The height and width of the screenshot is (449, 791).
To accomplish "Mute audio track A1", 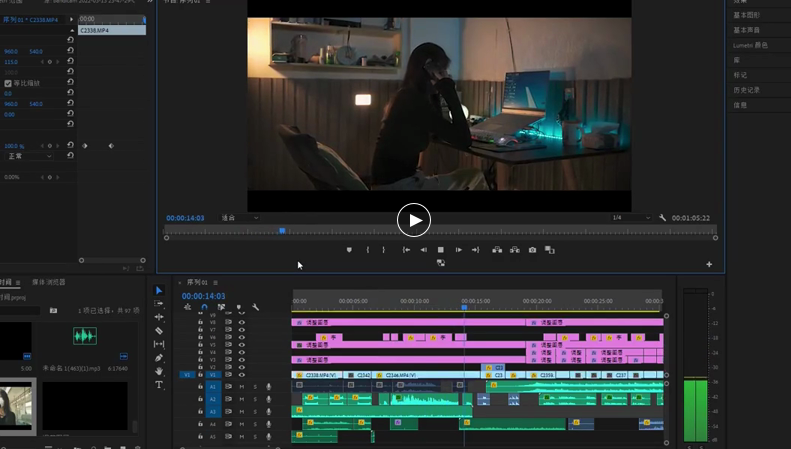I will [x=242, y=387].
